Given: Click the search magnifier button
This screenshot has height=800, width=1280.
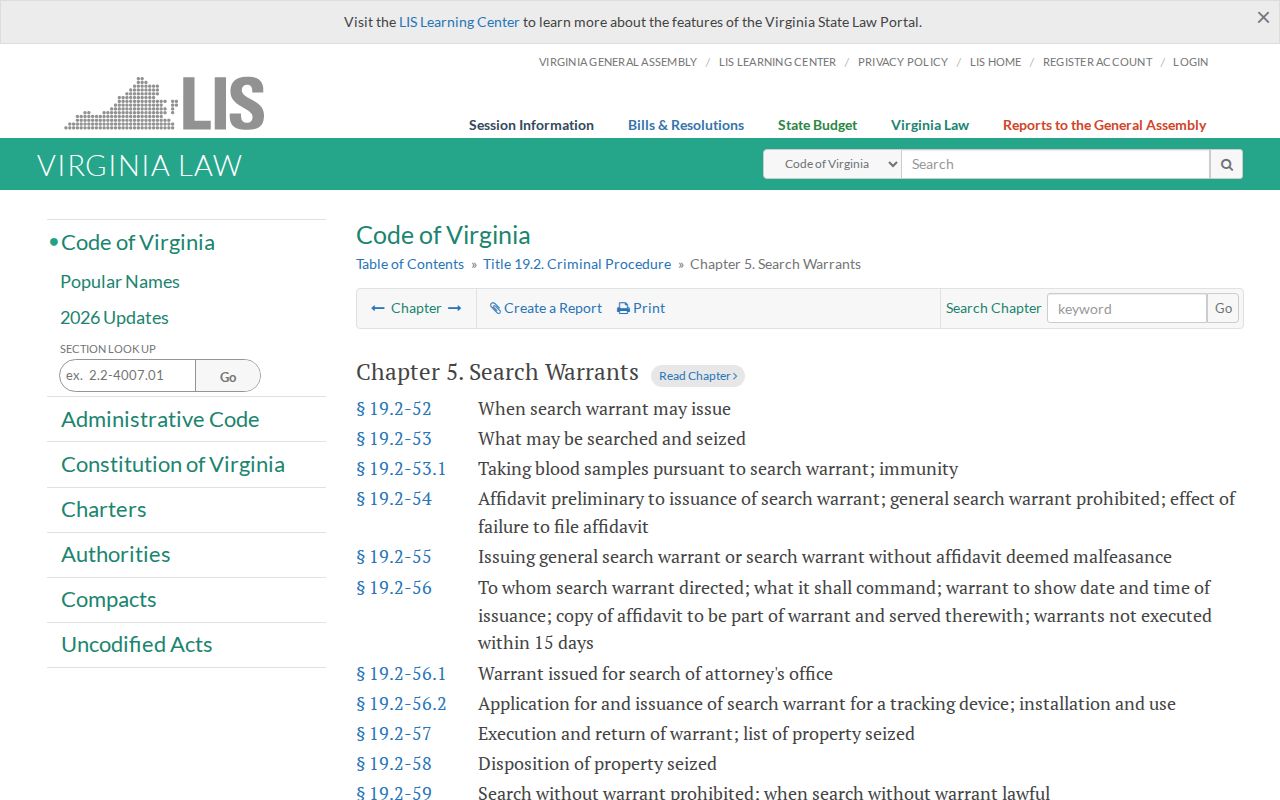Looking at the screenshot, I should pos(1226,164).
